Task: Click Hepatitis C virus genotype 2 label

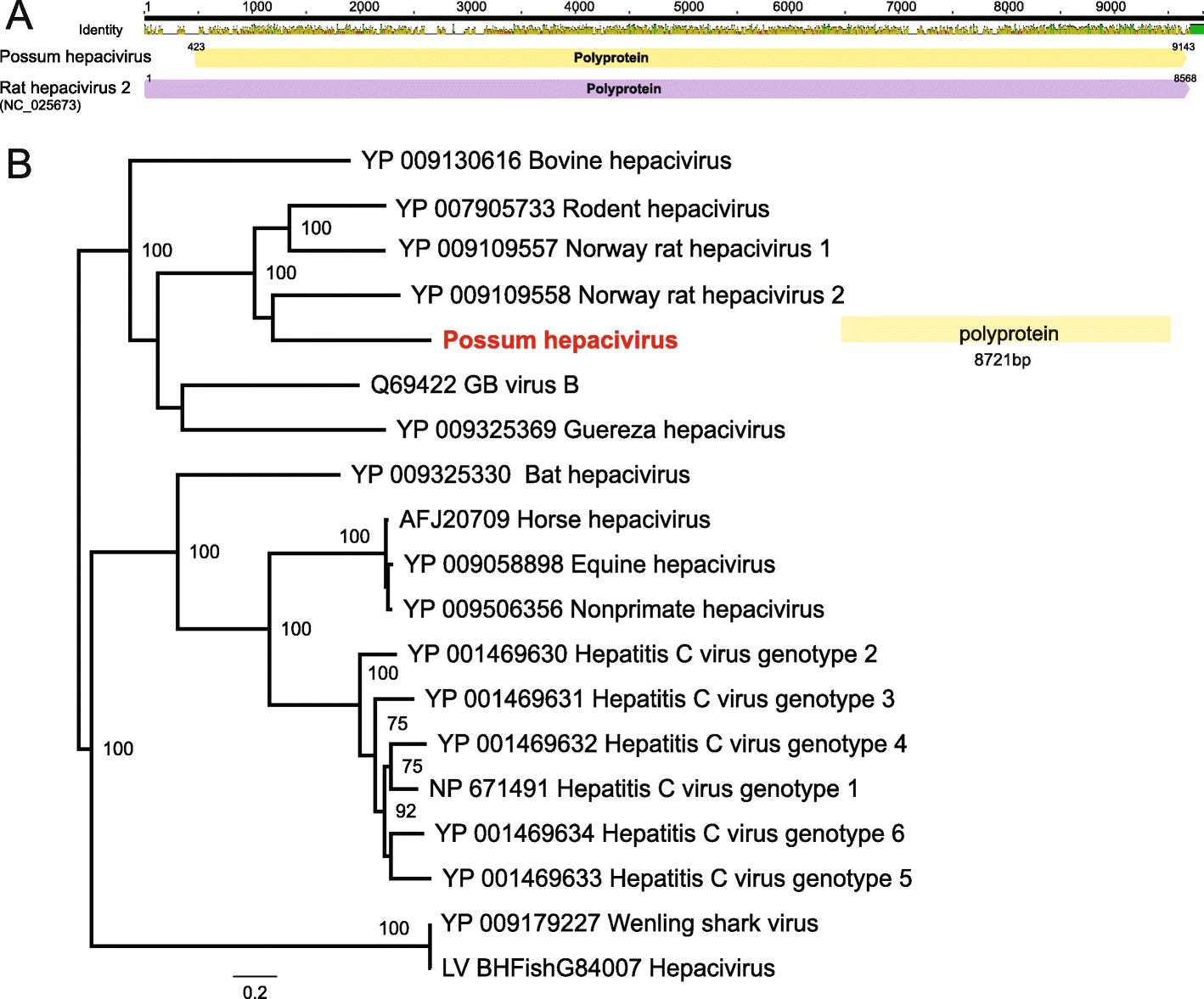Action: point(643,654)
